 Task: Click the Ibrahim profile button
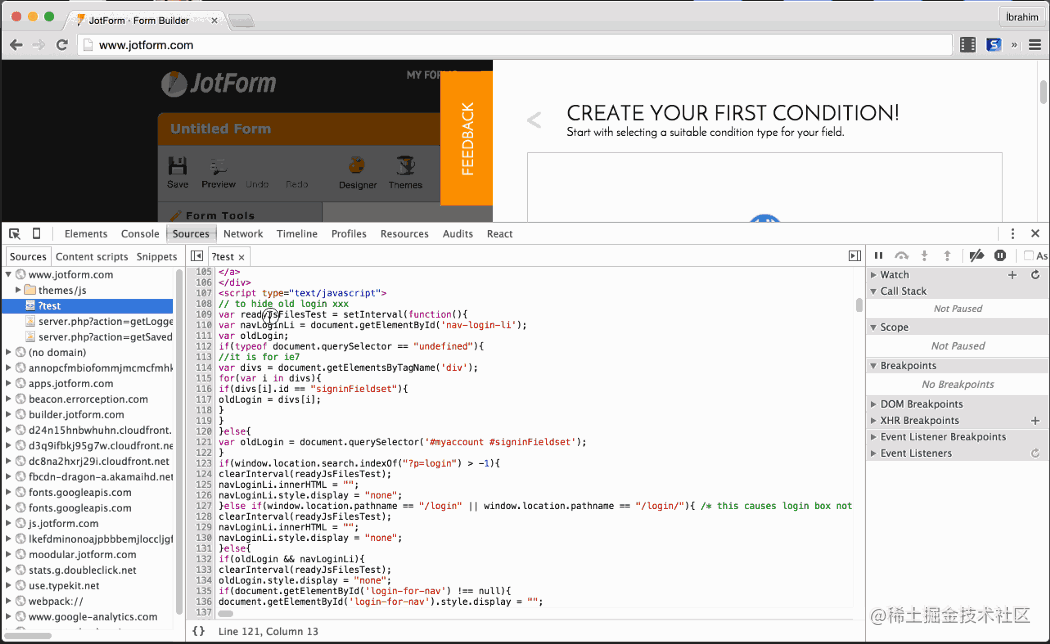point(1022,17)
